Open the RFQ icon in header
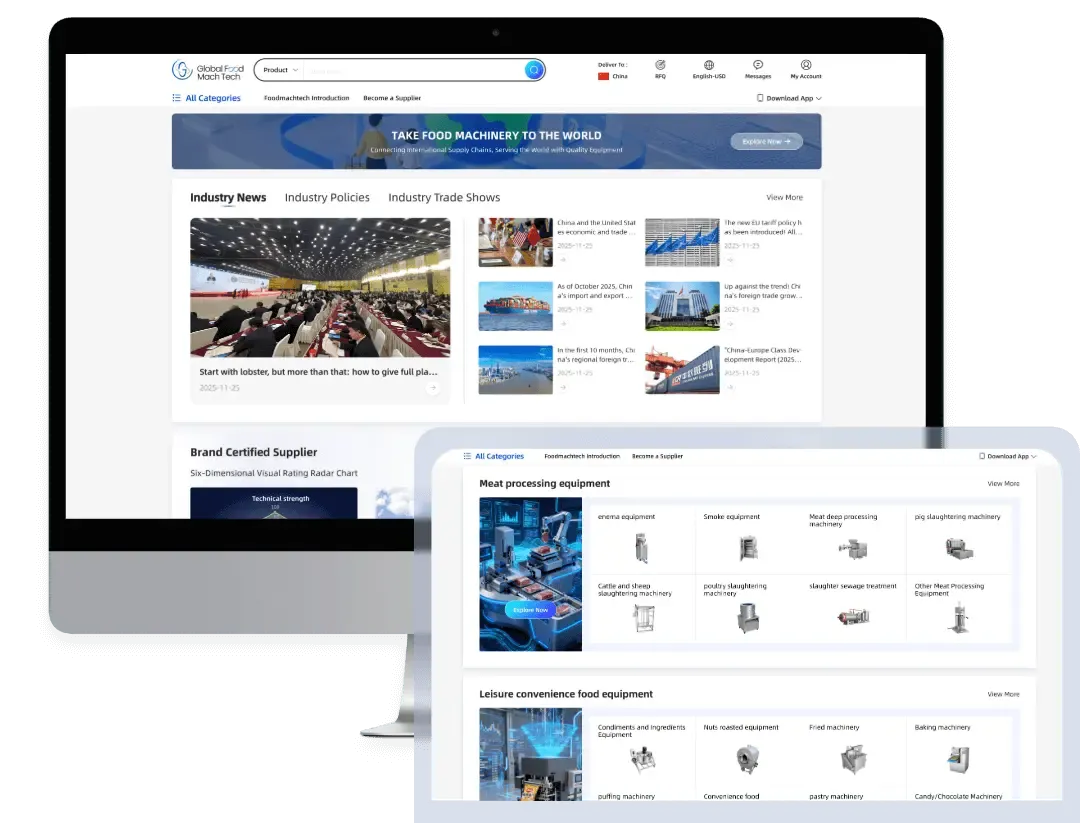Image resolution: width=1080 pixels, height=823 pixels. (x=660, y=65)
